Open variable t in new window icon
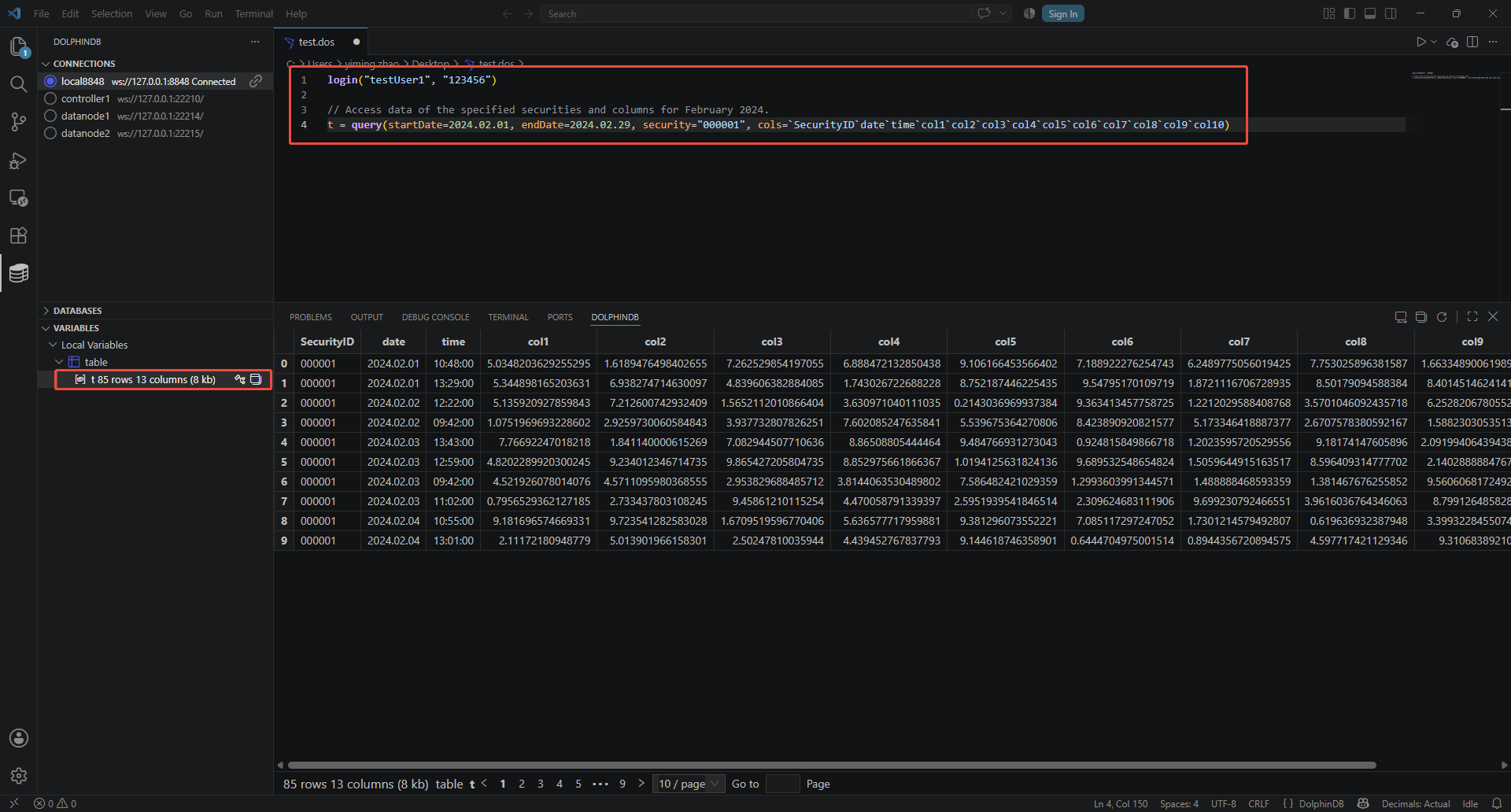The height and width of the screenshot is (812, 1511). (256, 379)
